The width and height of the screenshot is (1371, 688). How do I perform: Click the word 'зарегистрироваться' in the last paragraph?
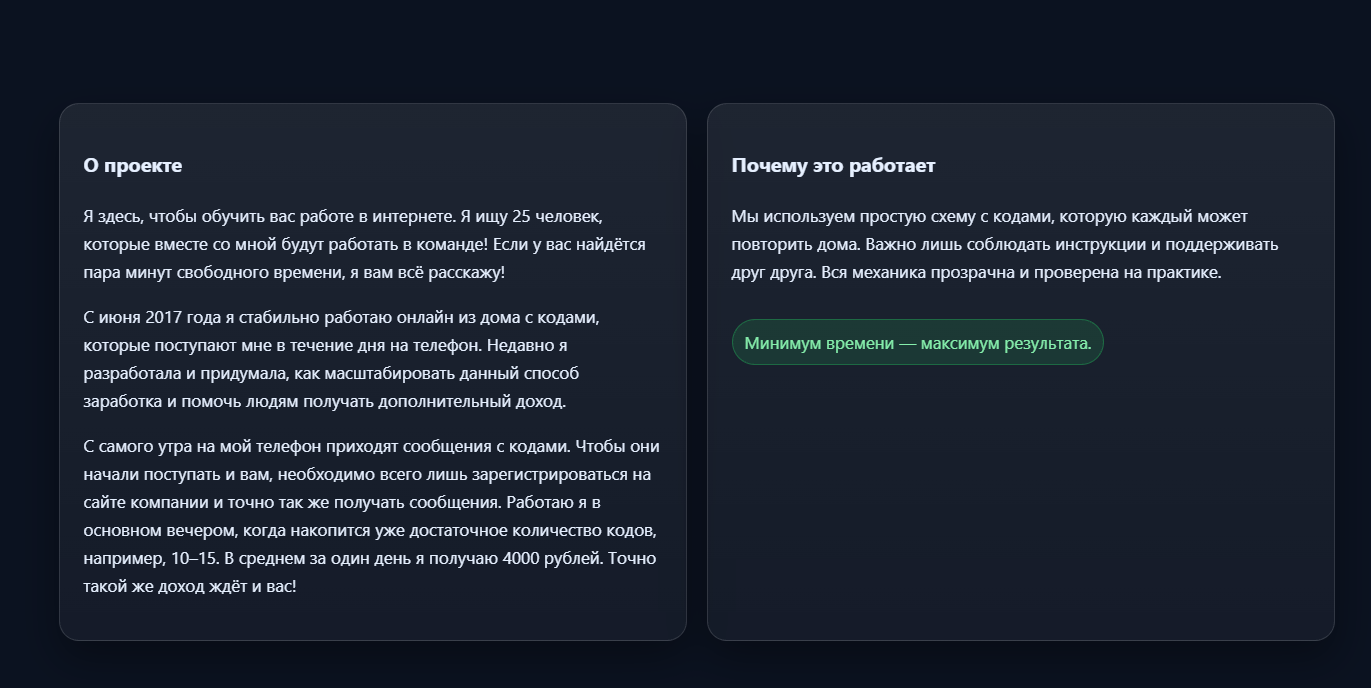(546, 474)
